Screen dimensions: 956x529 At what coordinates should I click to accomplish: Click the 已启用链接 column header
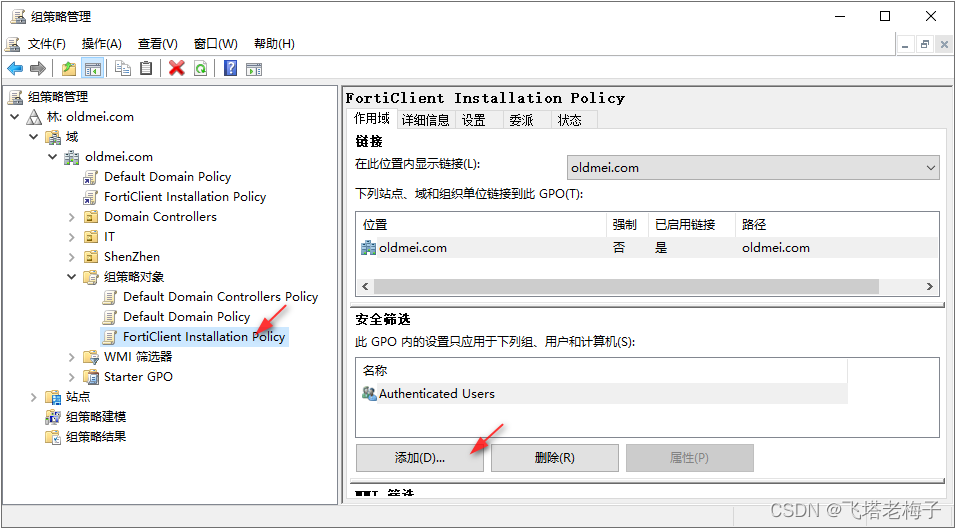pyautogui.click(x=691, y=224)
